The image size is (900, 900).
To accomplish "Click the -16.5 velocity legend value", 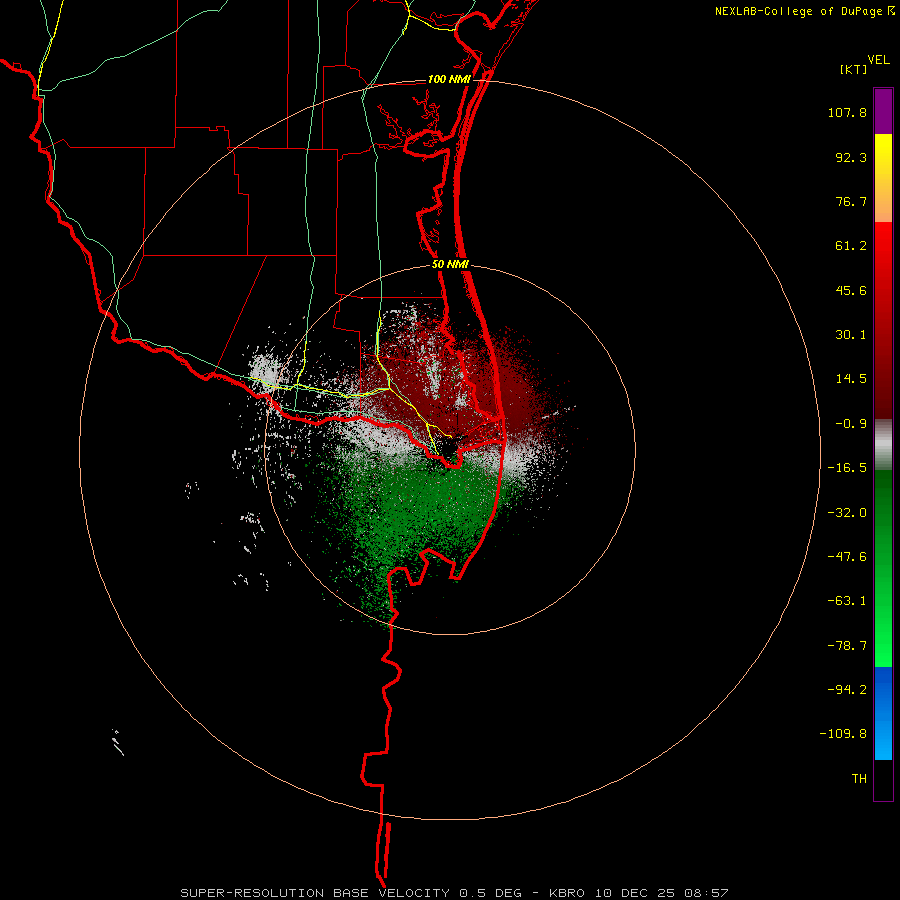I will (847, 468).
